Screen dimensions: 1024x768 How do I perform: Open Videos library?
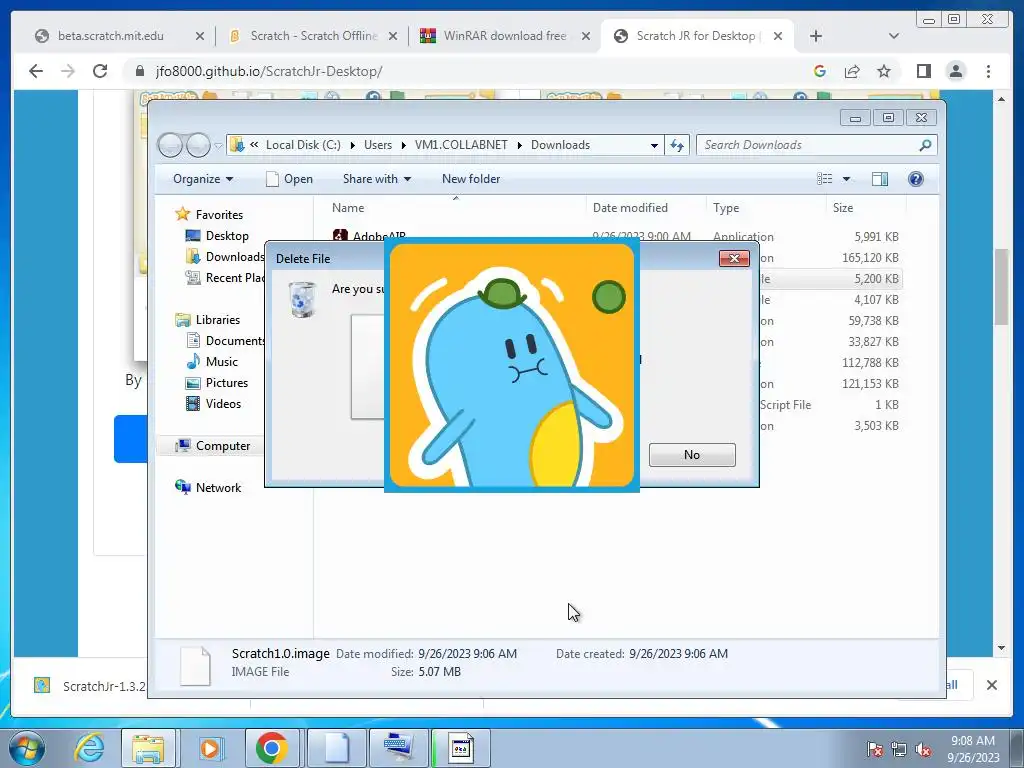pyautogui.click(x=214, y=404)
